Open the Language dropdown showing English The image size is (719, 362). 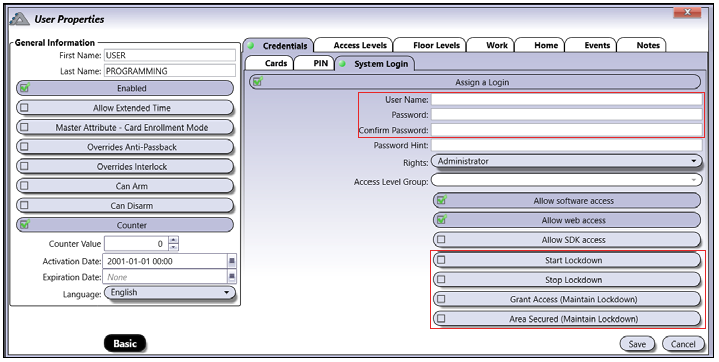[170, 293]
